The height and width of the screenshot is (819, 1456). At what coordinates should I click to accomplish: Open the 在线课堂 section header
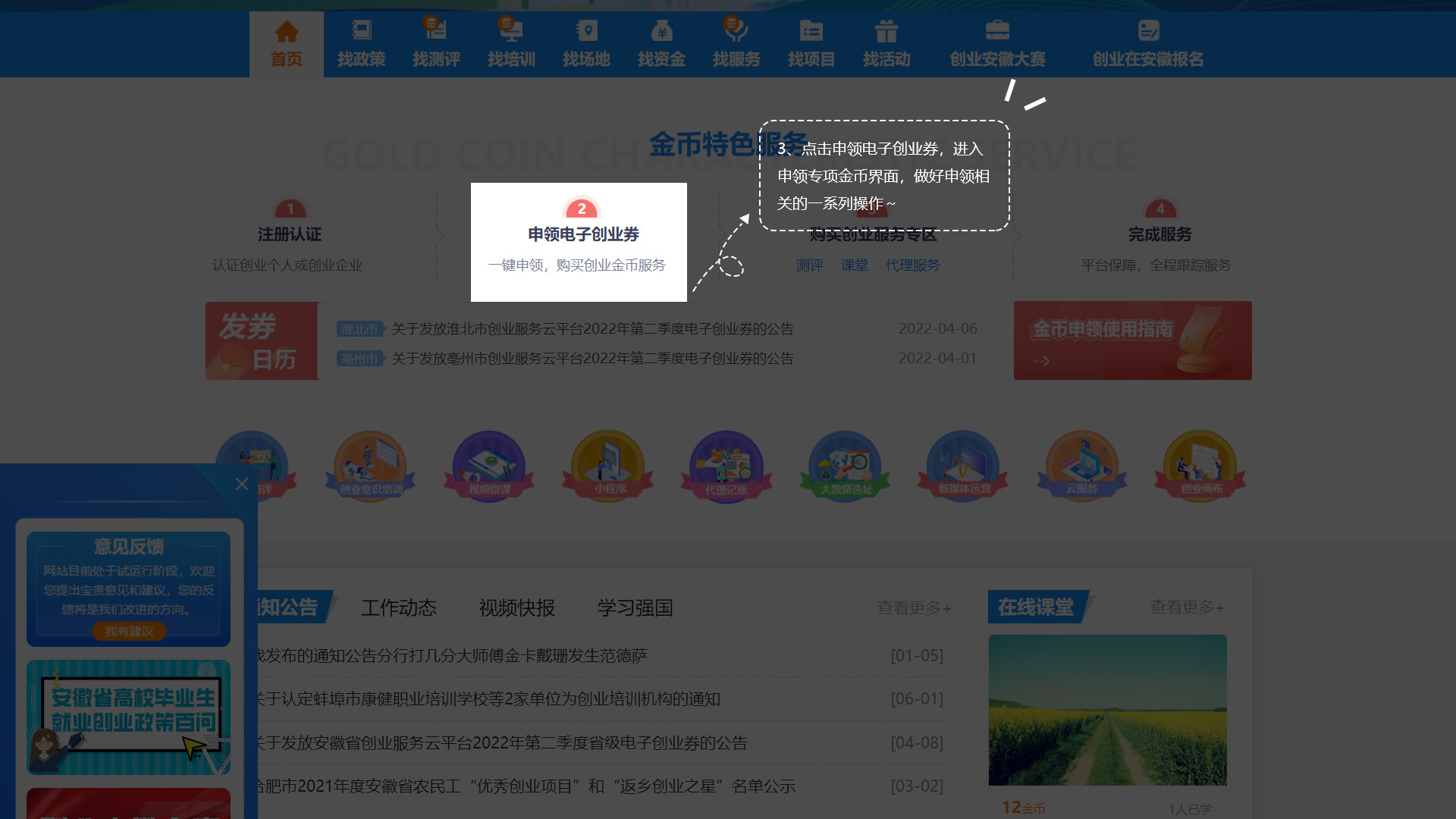coord(1037,607)
